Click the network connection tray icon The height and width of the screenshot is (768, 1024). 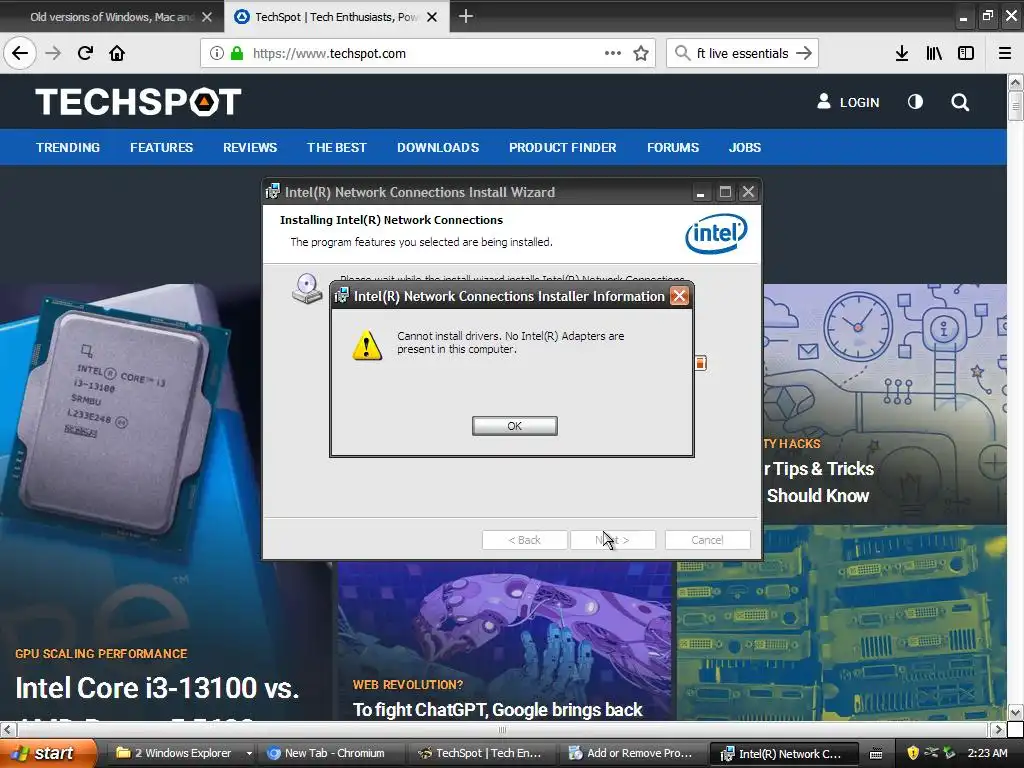(x=931, y=753)
